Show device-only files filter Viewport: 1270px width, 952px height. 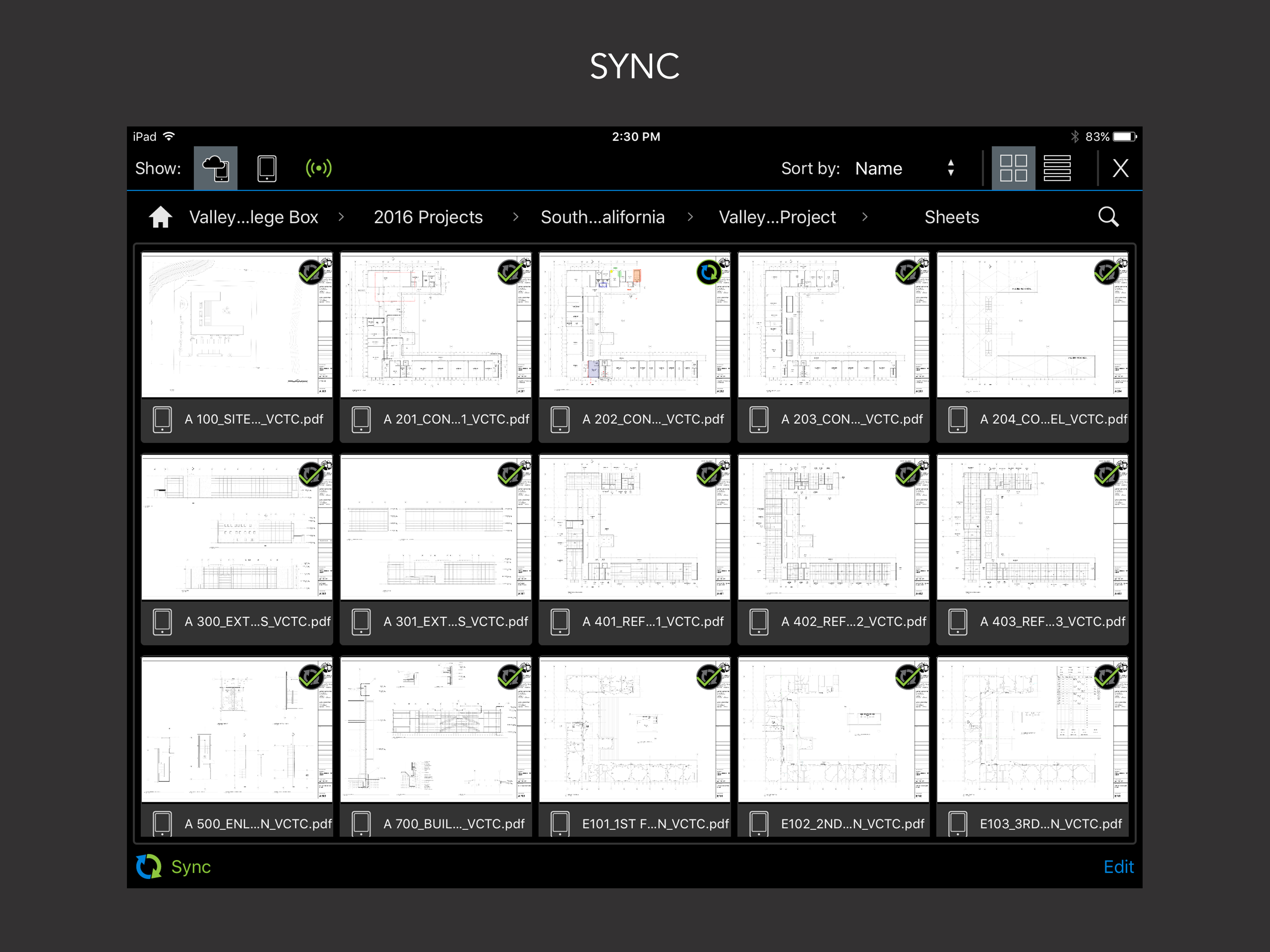tap(266, 168)
